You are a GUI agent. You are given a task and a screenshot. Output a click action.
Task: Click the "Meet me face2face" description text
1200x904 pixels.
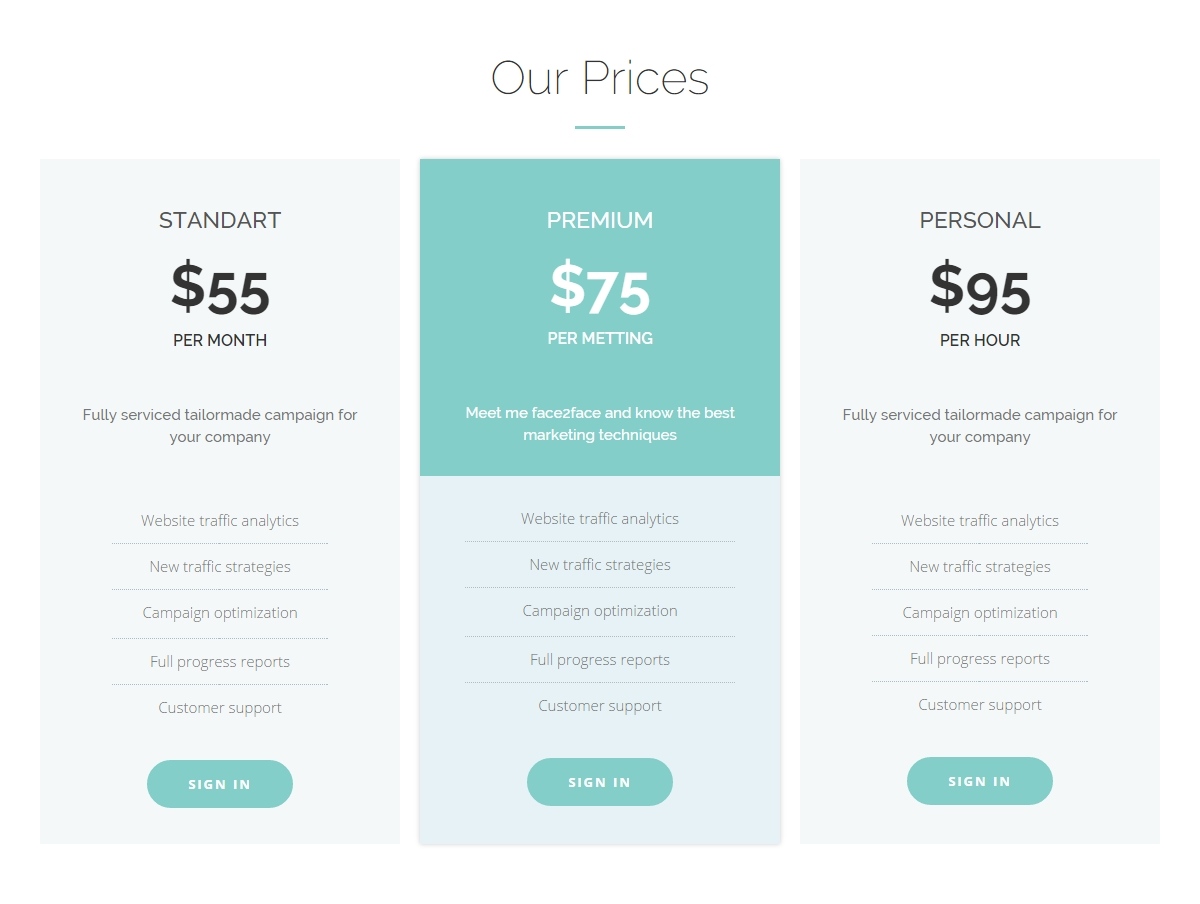[600, 424]
